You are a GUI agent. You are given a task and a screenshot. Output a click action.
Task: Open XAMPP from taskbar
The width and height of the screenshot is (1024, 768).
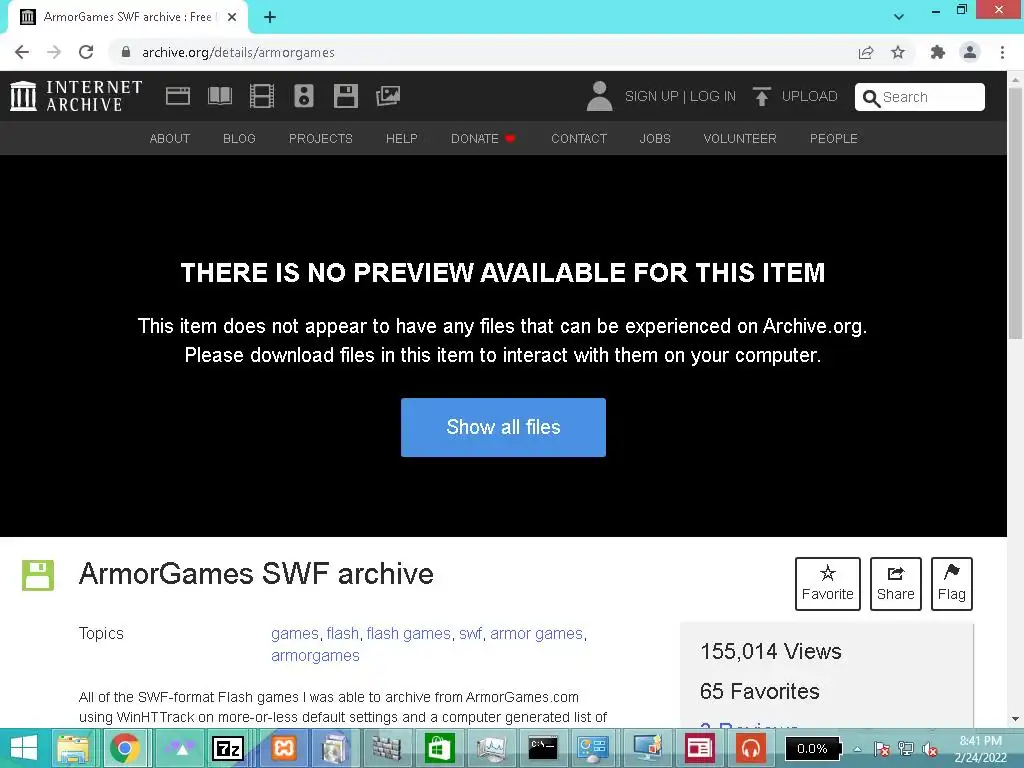click(x=283, y=748)
